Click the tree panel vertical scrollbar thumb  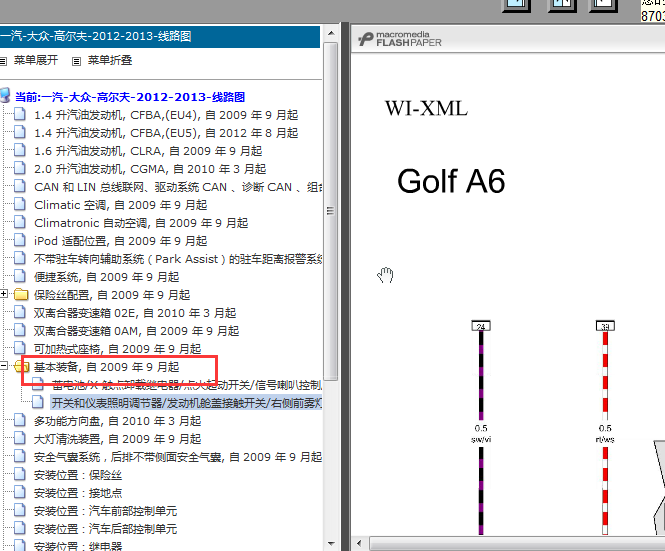click(x=331, y=211)
